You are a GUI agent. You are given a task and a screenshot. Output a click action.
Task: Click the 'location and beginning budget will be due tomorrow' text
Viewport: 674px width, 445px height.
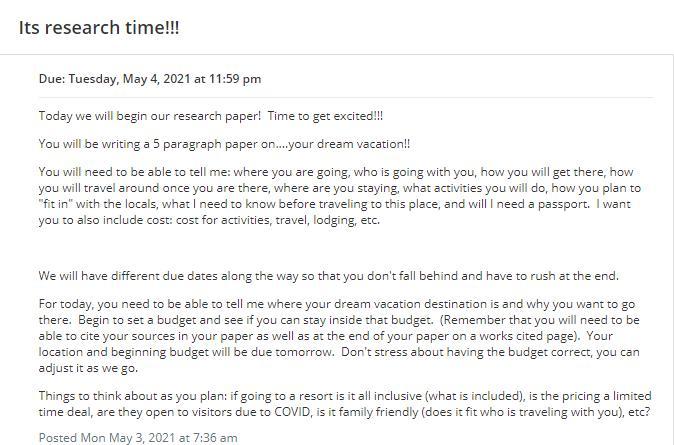click(186, 352)
